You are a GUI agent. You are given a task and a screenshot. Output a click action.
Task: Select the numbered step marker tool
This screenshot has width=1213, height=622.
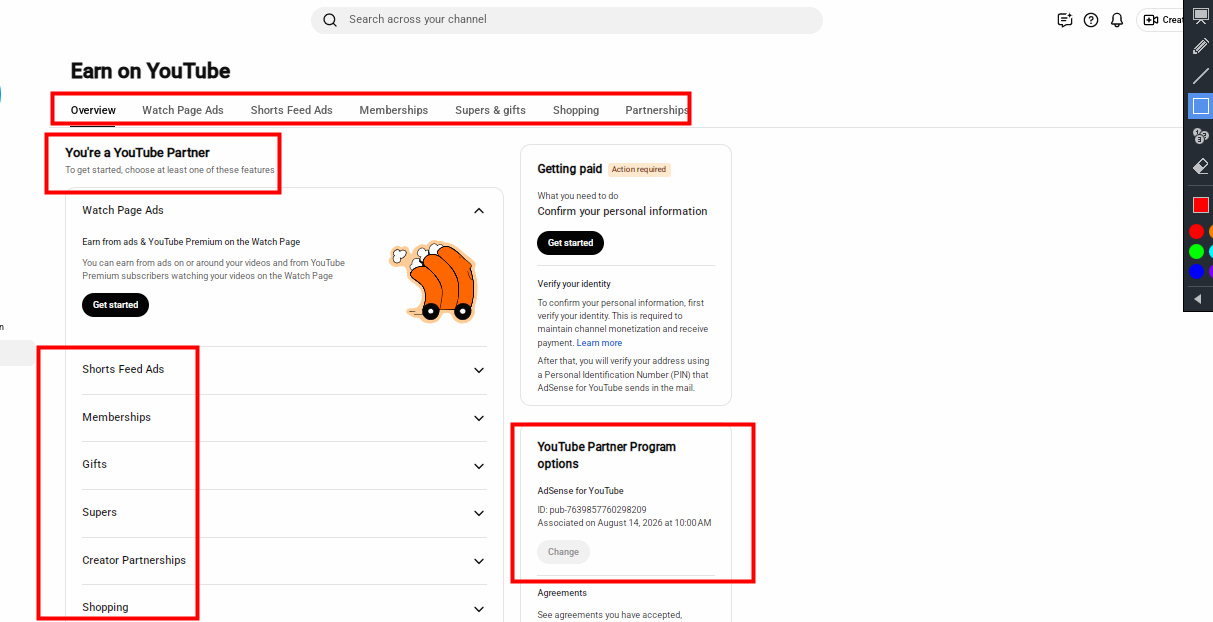click(1201, 136)
